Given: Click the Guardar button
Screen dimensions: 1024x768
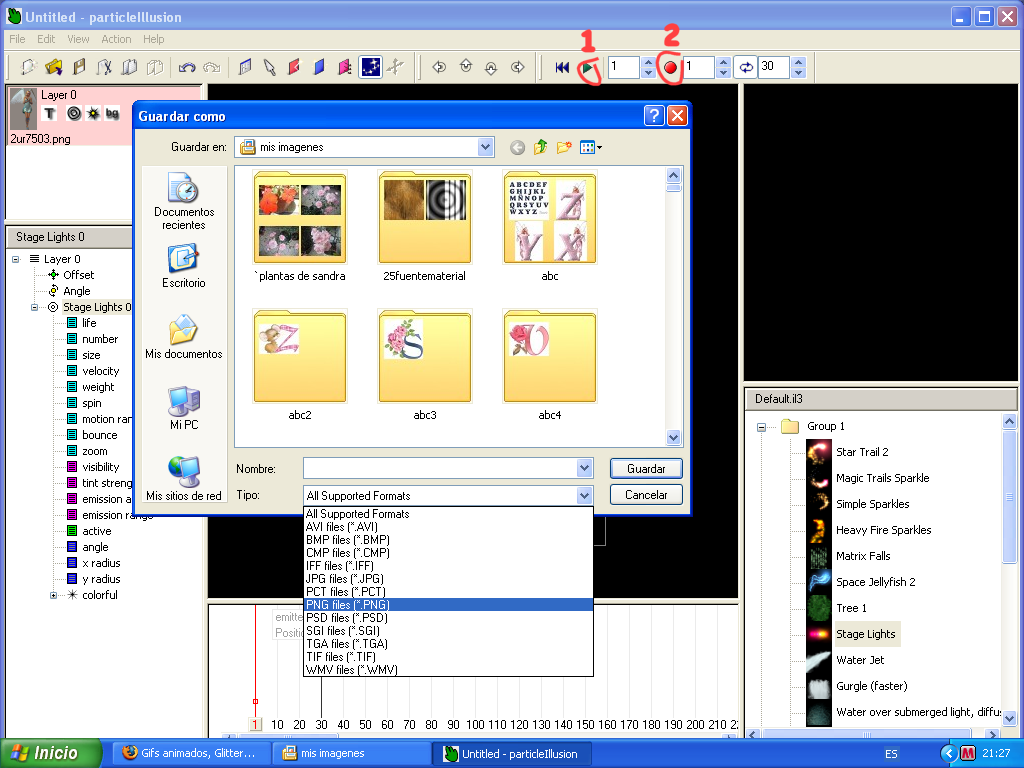Looking at the screenshot, I should coord(646,468).
